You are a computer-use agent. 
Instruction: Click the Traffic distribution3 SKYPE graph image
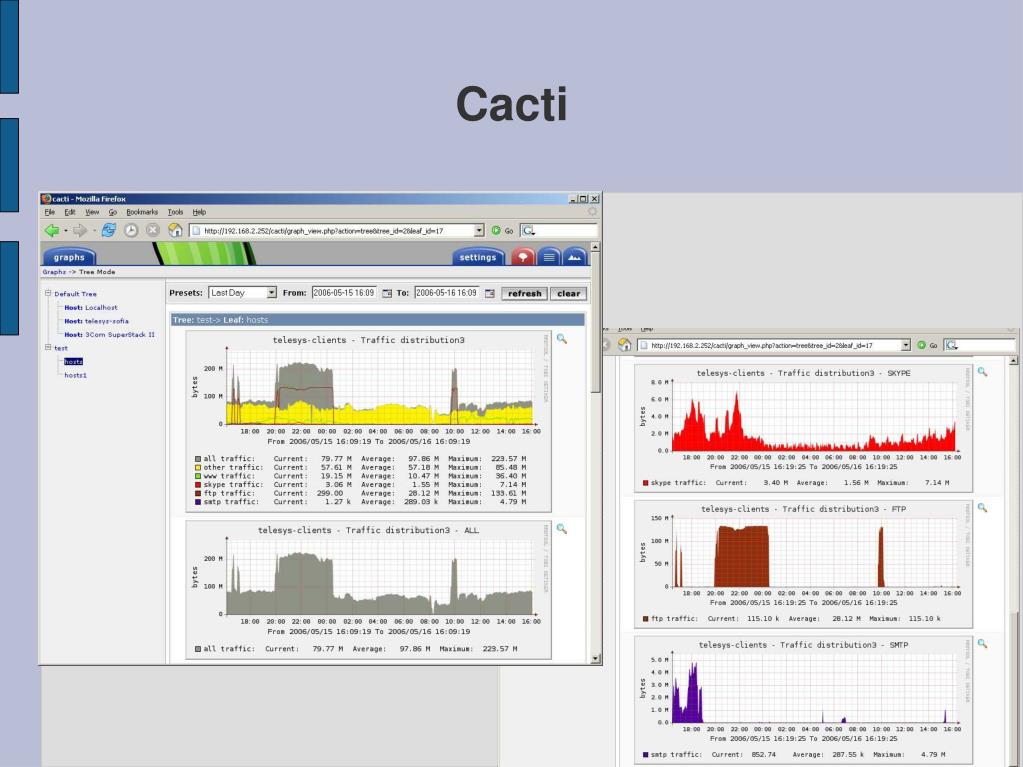pyautogui.click(x=804, y=428)
